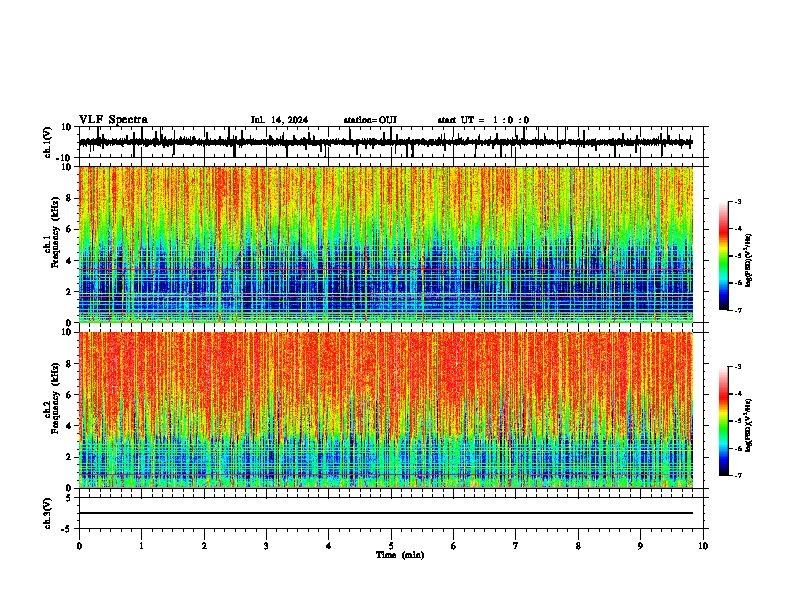Click the "start UT = 1:0:0" text
This screenshot has width=792, height=612.
tap(483, 120)
